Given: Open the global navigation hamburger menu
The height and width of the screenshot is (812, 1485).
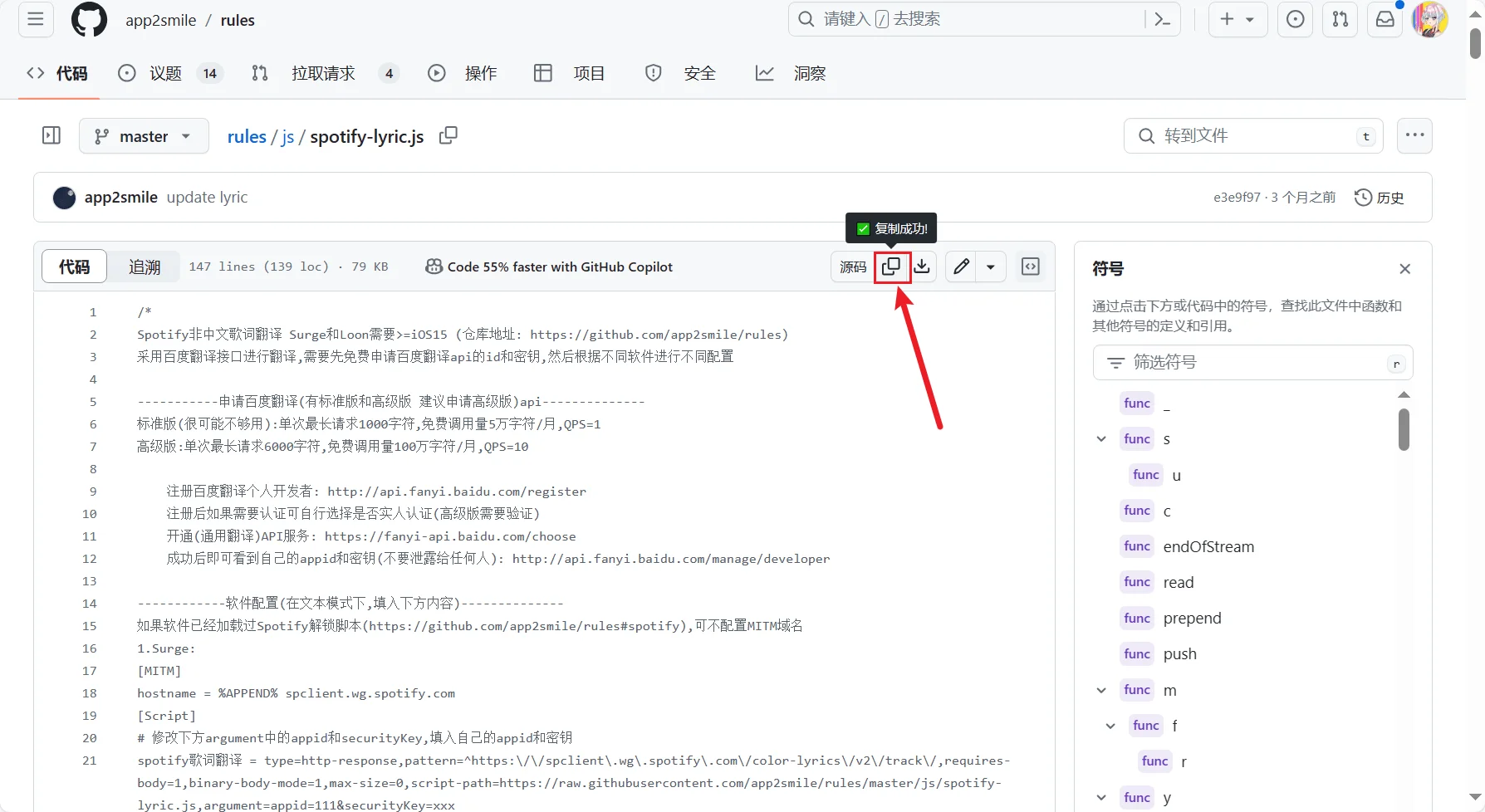Looking at the screenshot, I should [36, 19].
